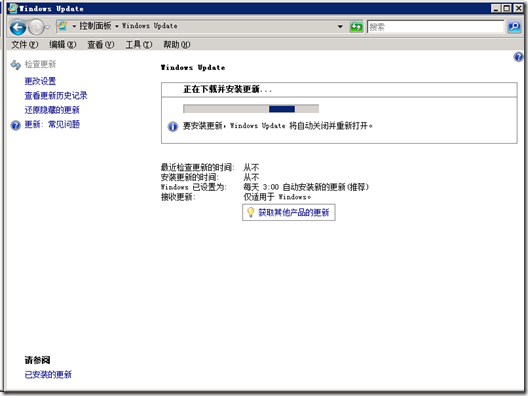Go back with the blue back arrow
Image resolution: width=528 pixels, height=396 pixels.
pos(18,27)
